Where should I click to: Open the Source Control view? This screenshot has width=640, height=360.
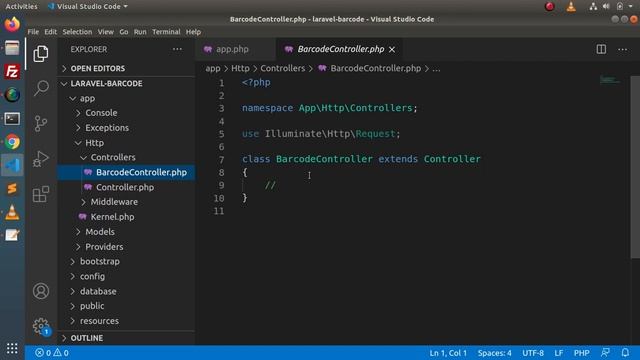(x=41, y=123)
